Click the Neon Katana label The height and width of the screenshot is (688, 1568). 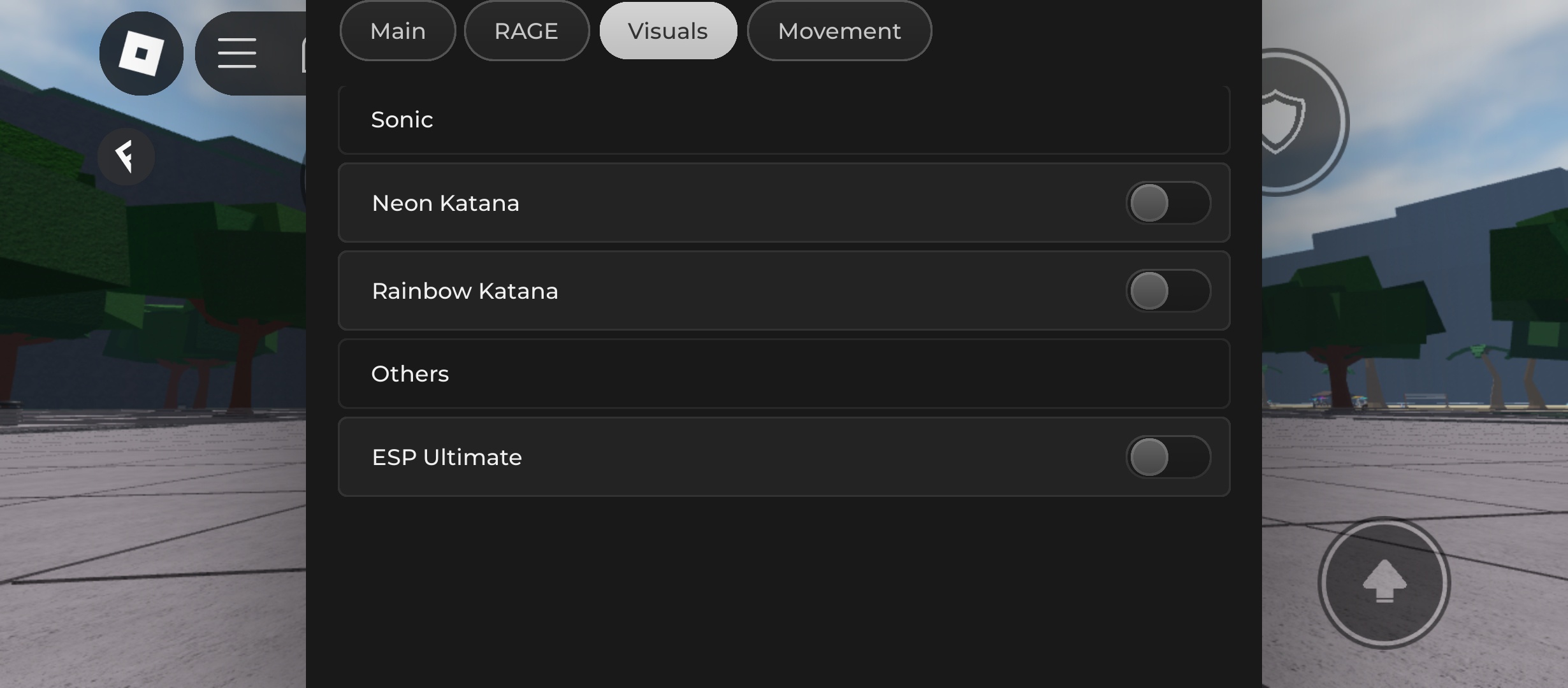point(446,203)
